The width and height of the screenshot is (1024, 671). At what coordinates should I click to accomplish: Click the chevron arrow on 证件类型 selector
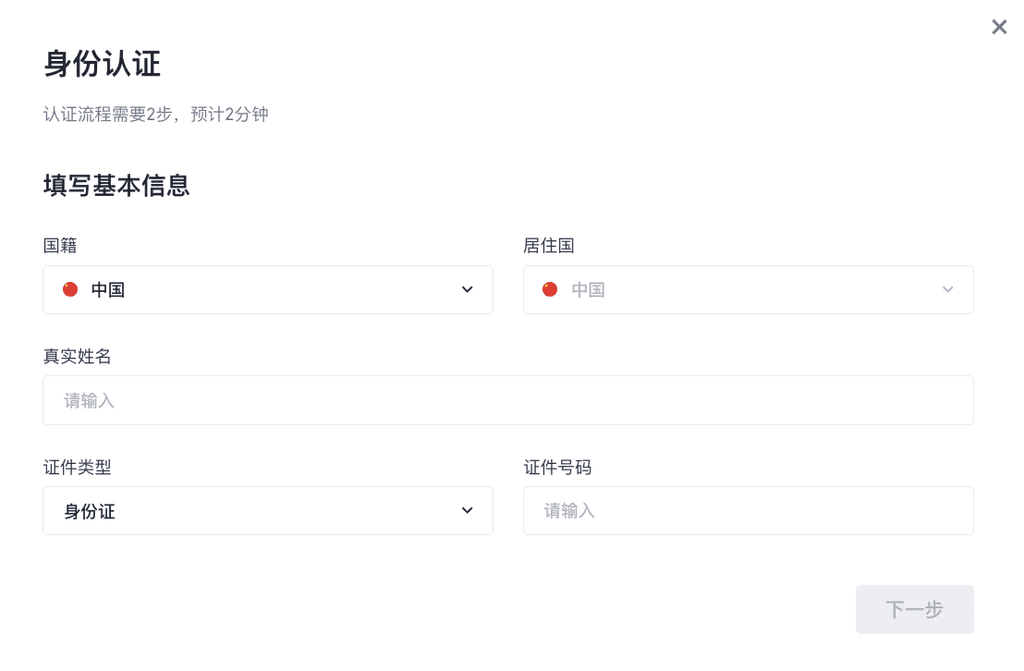click(466, 510)
